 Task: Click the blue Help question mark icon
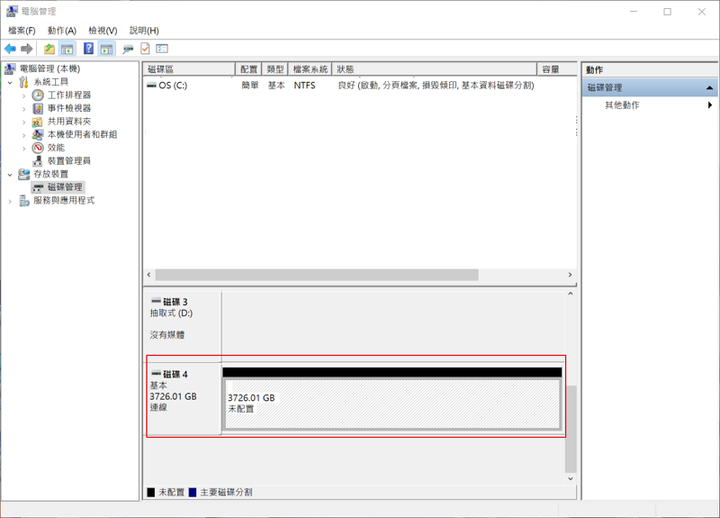pos(89,48)
